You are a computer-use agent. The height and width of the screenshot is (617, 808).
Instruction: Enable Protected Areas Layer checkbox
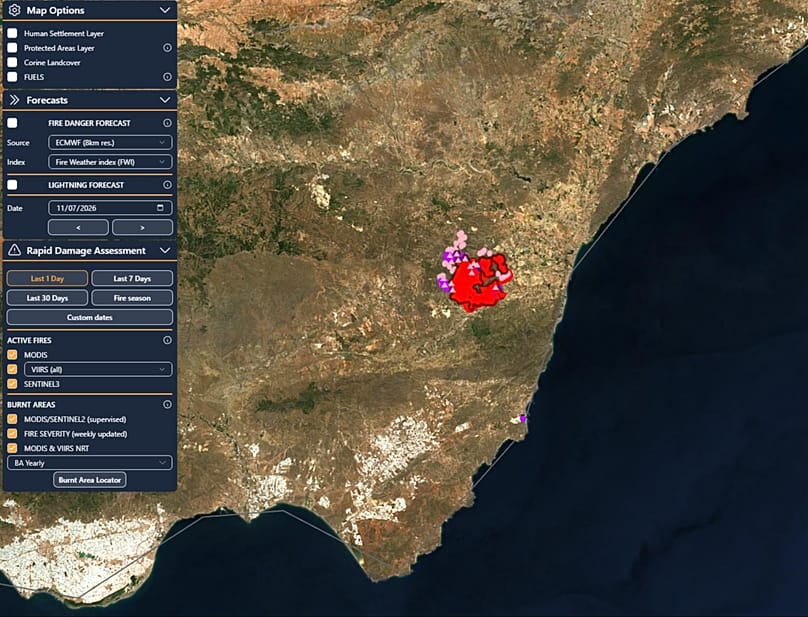click(x=12, y=48)
